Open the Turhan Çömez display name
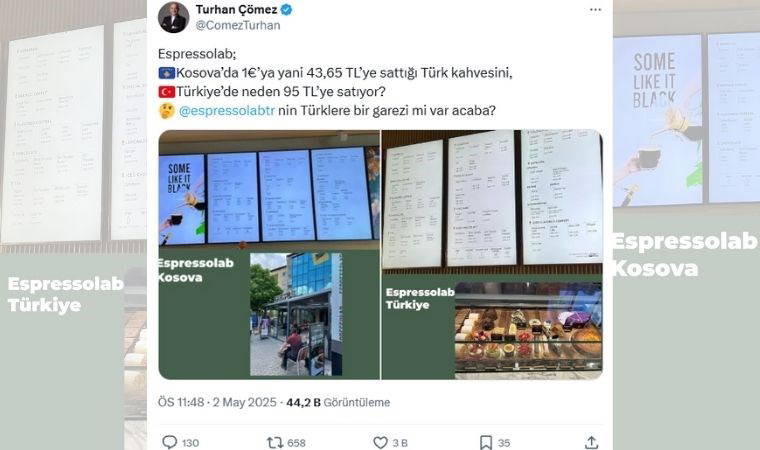760x450 pixels. point(237,9)
